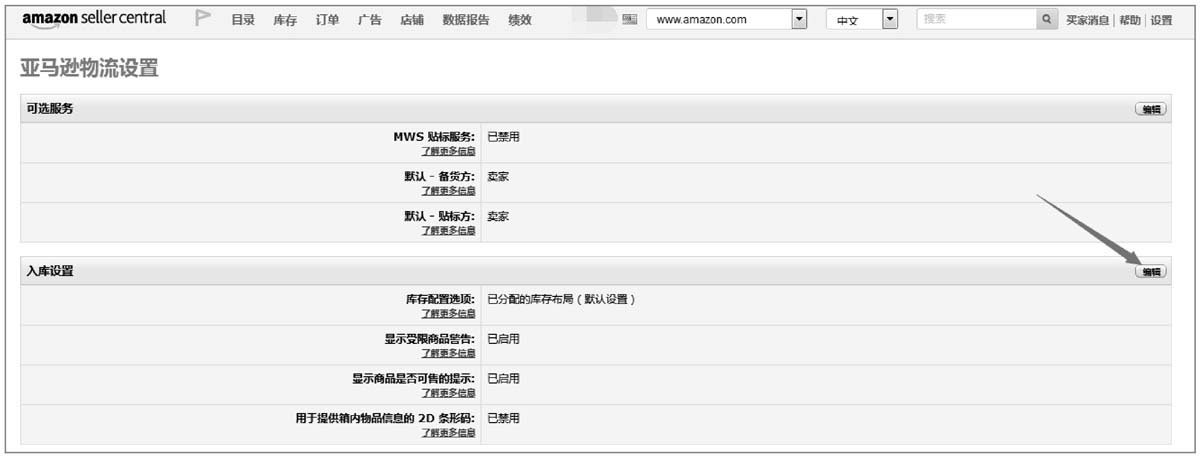Image resolution: width=1200 pixels, height=460 pixels.
Task: Open the 中文 language dropdown
Action: coord(863,19)
